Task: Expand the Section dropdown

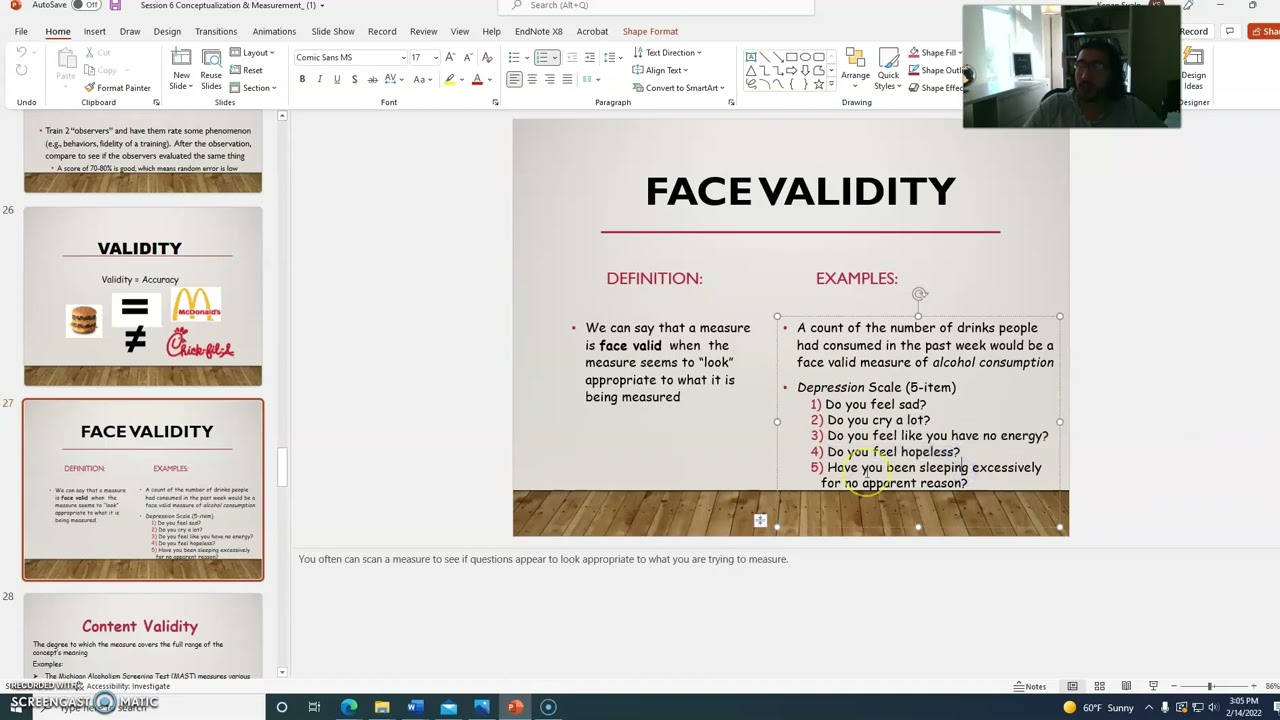Action: 252,88
